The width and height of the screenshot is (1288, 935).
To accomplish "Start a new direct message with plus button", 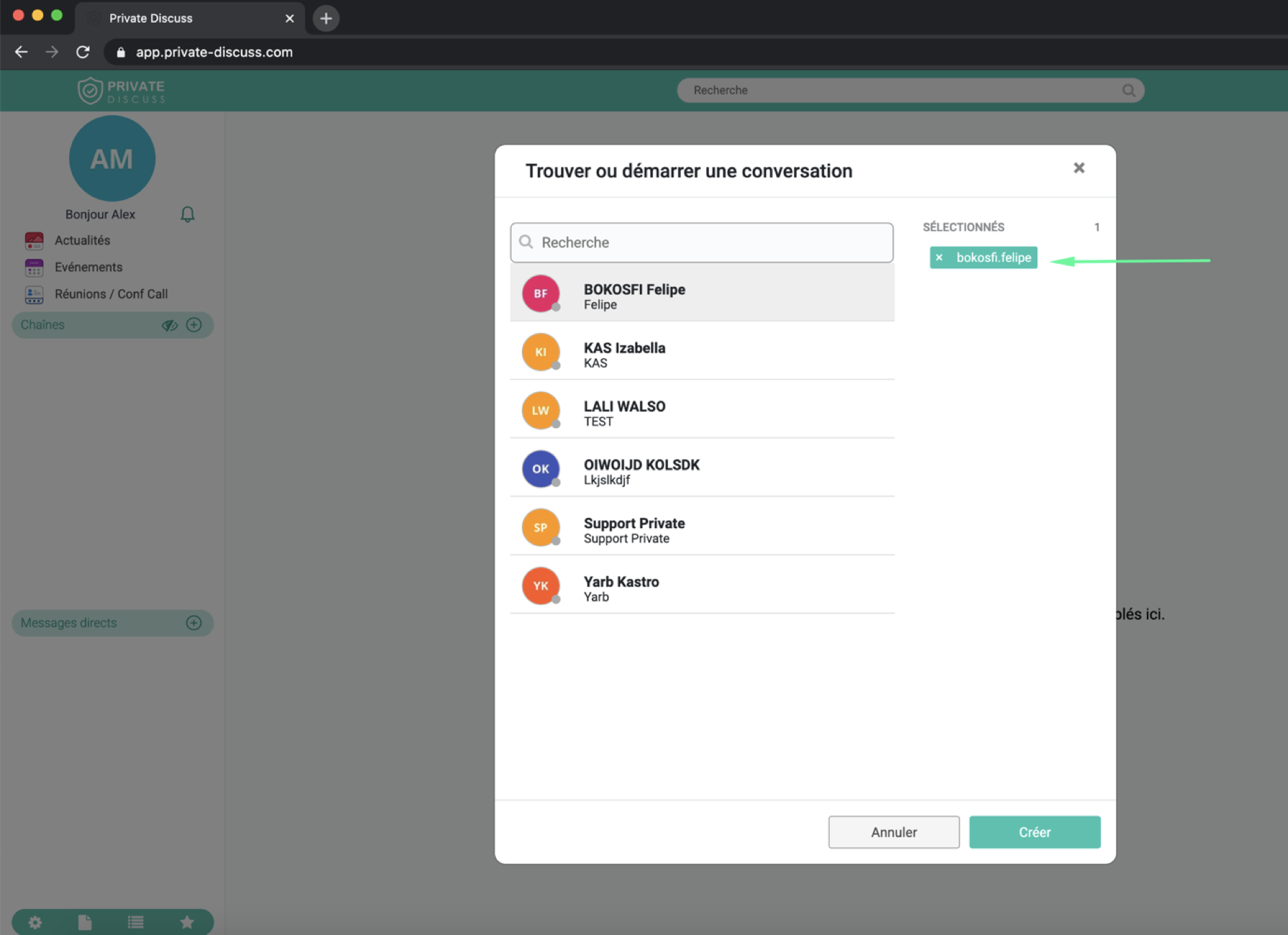I will click(194, 623).
